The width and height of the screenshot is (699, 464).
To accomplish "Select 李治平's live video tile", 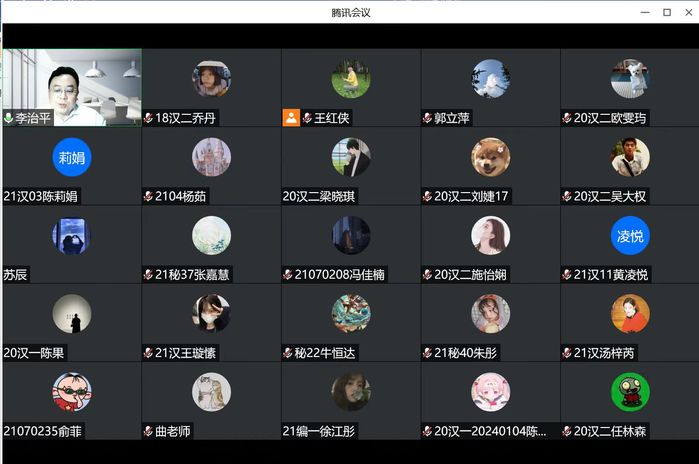I will pos(72,87).
